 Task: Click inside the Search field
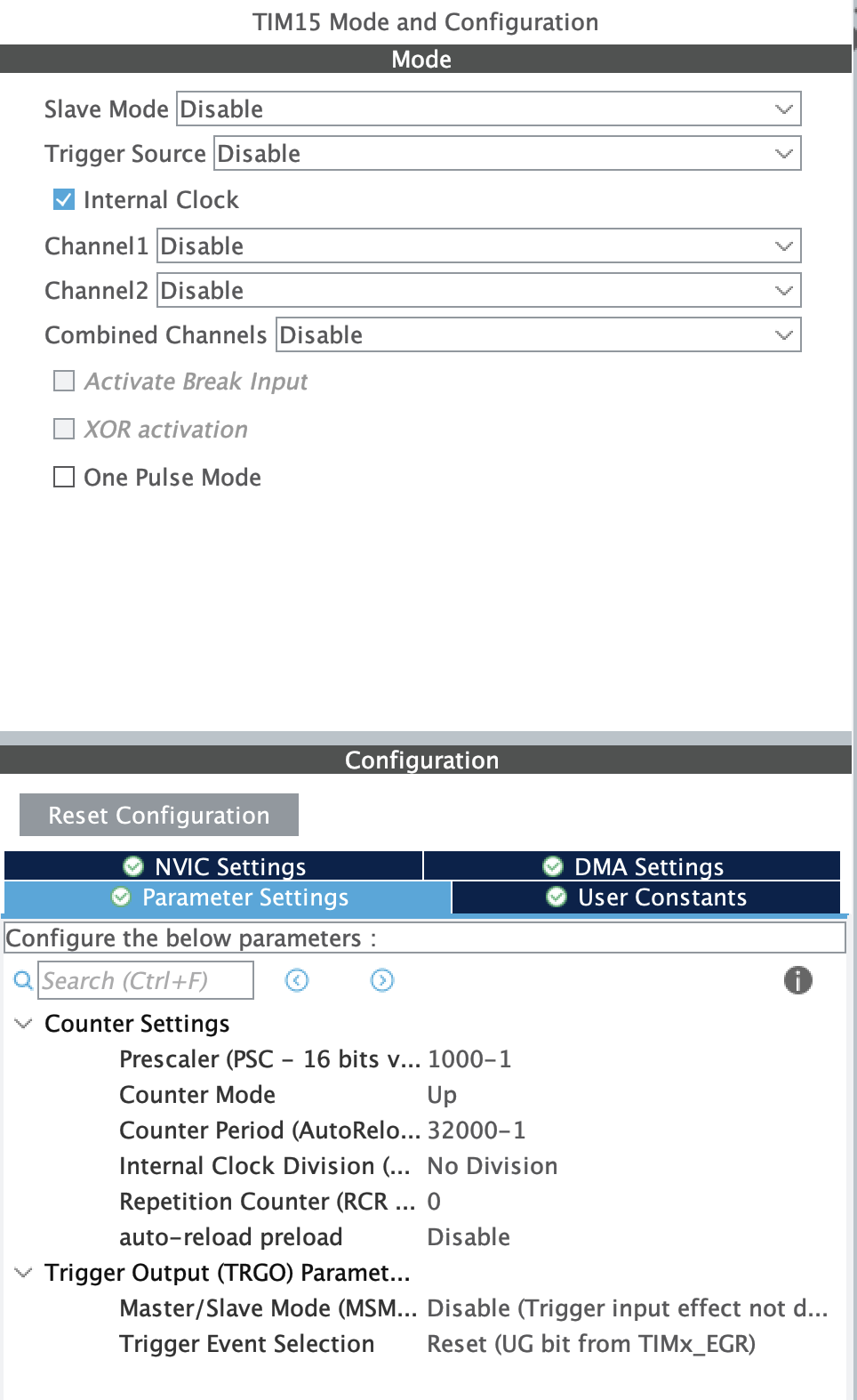pos(145,980)
